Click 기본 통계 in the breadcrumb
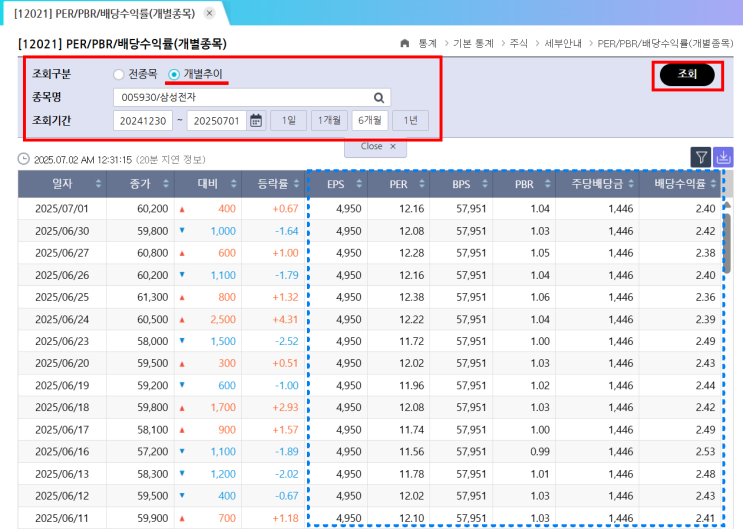The image size is (743, 529). tap(473, 44)
